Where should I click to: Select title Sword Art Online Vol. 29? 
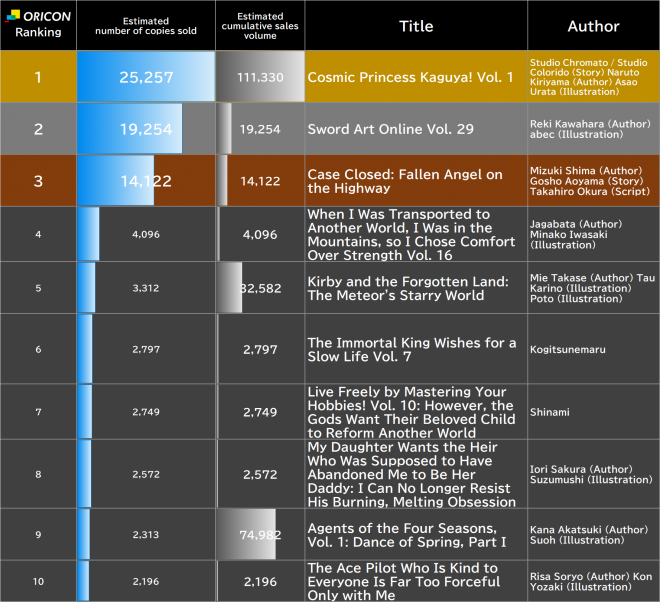click(x=391, y=129)
